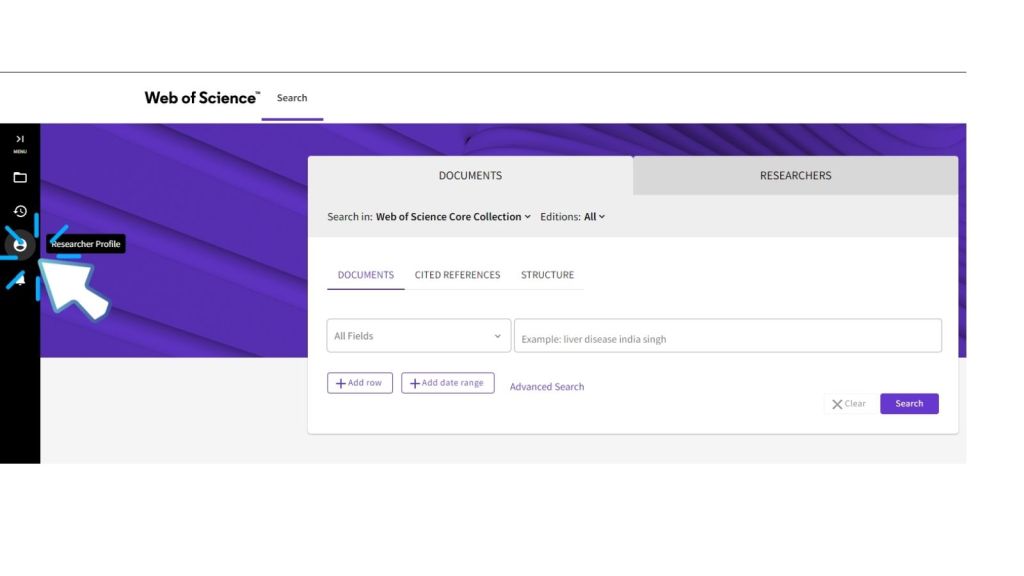
Task: Click the Web of Science logo
Action: coord(201,98)
